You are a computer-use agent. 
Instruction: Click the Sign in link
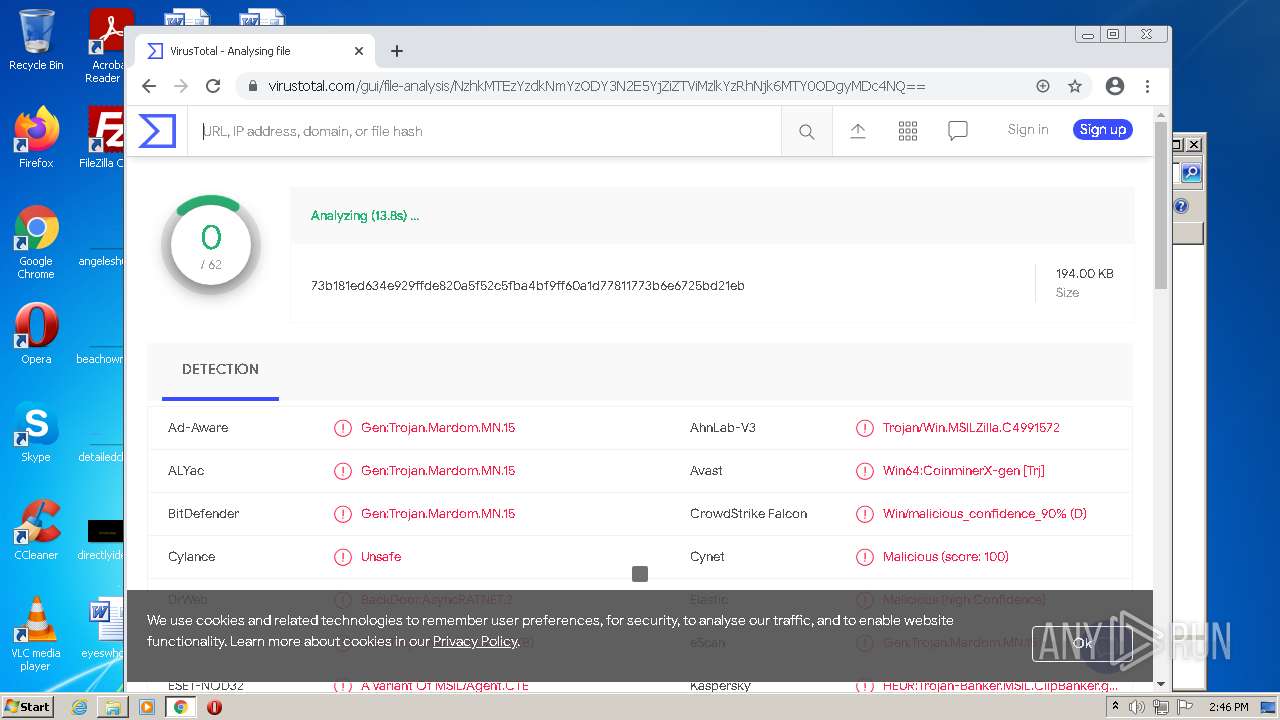pos(1028,129)
